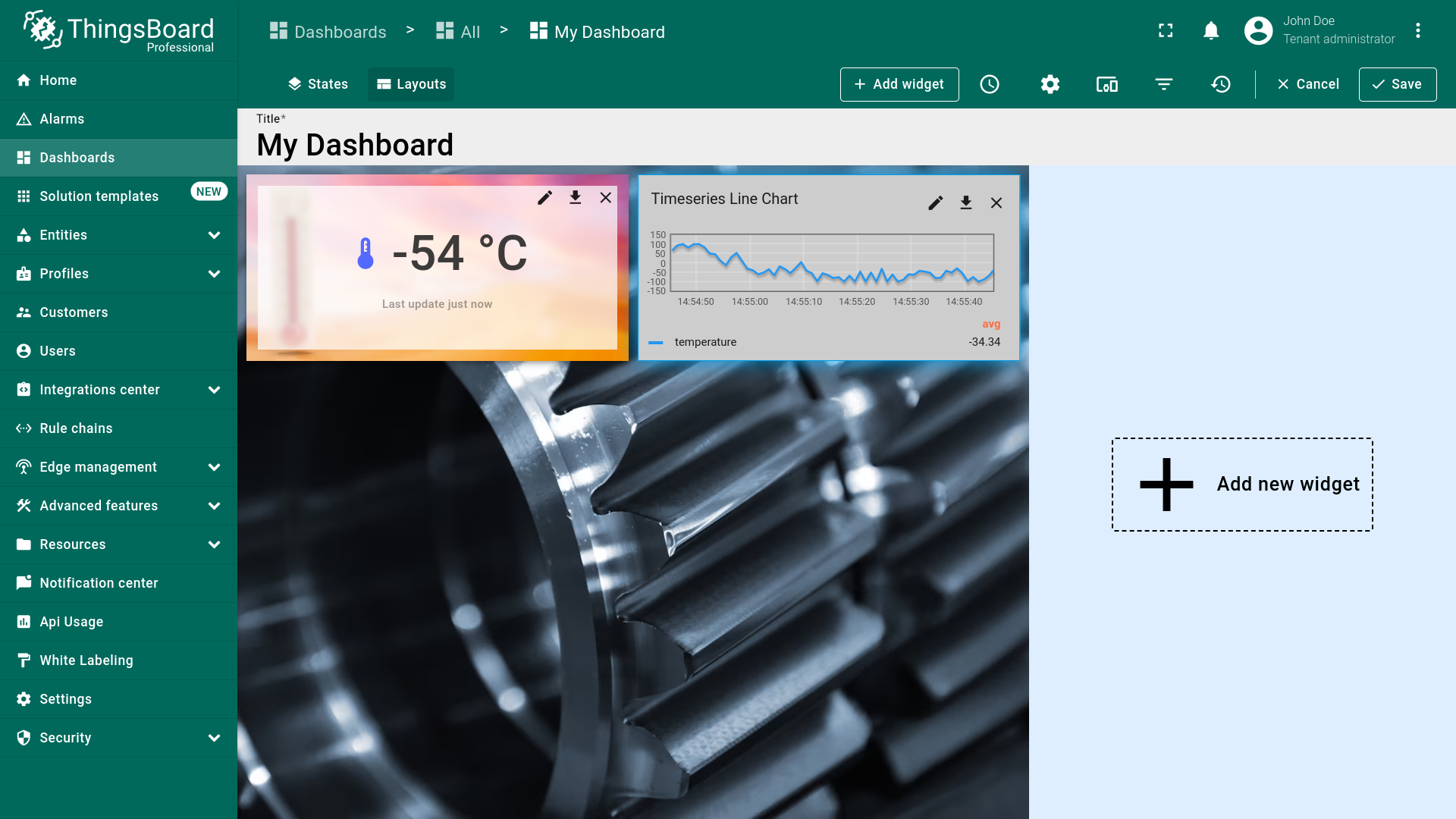Remove the Timeseries Line Chart widget
This screenshot has width=1456, height=819.
point(996,202)
